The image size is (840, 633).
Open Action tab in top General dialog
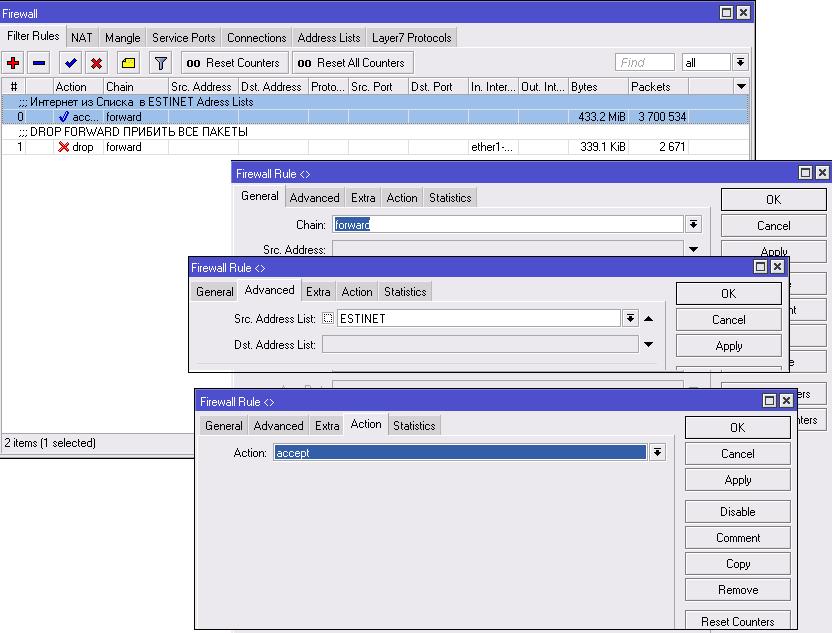(402, 198)
